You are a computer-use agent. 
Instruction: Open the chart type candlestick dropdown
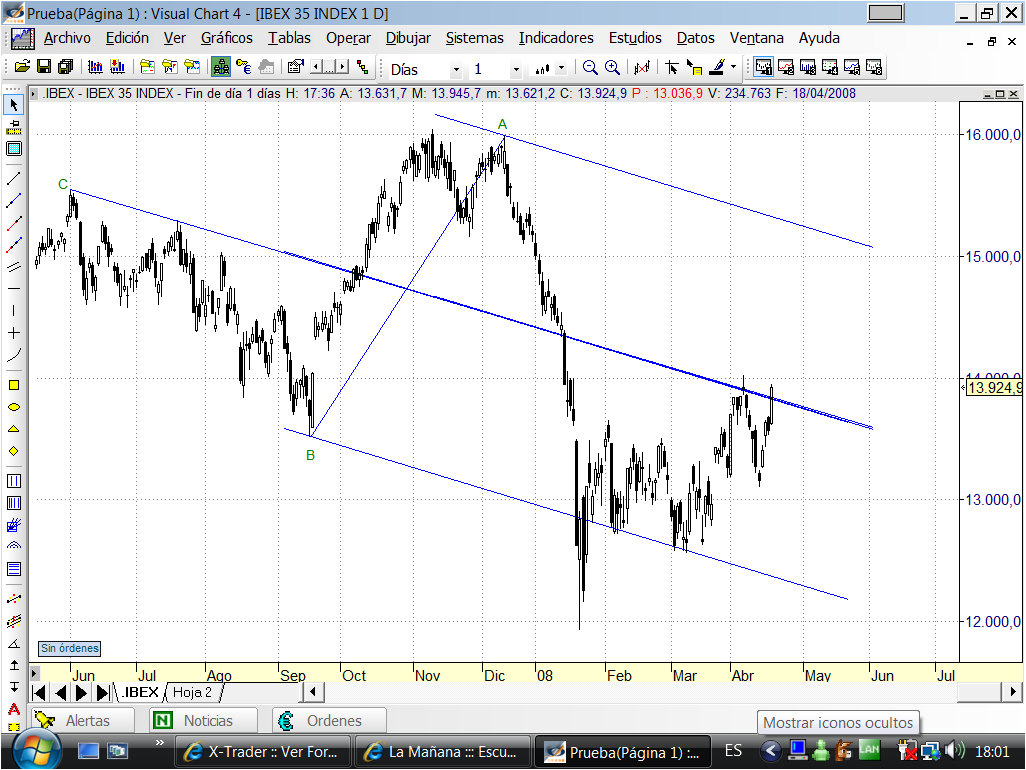pyautogui.click(x=561, y=67)
